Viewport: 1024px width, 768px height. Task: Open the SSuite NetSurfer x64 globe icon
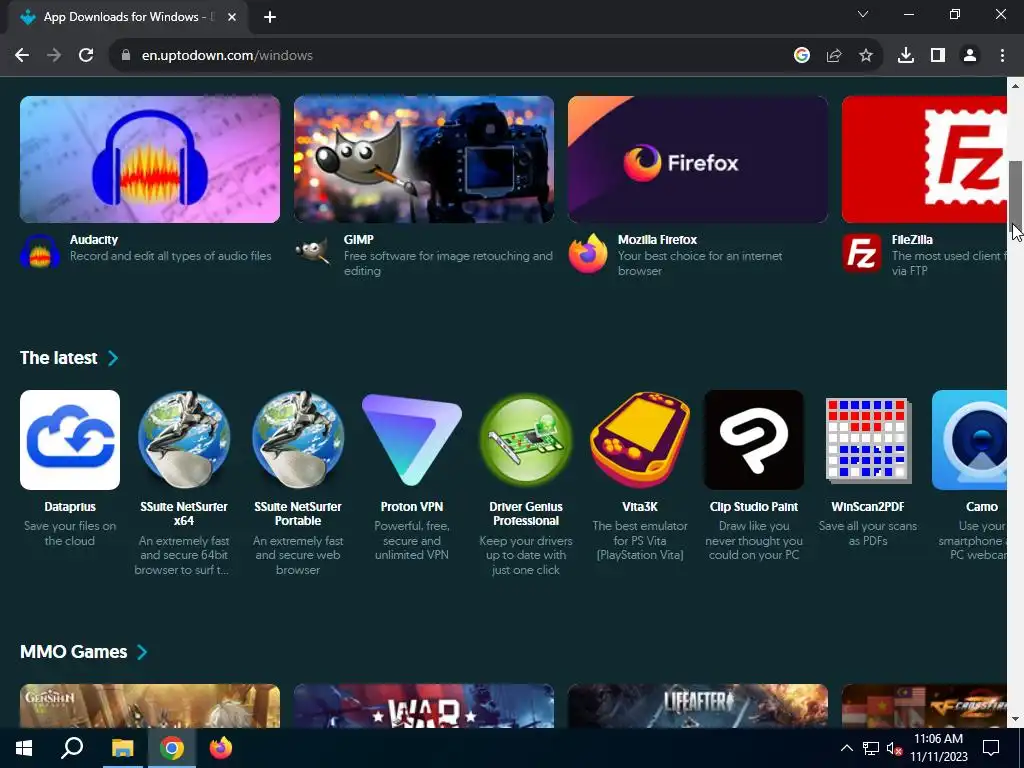point(184,440)
